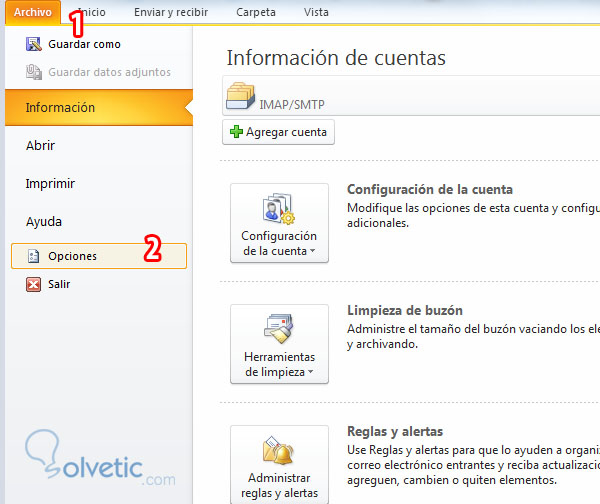
Task: Exit via the Salir label
Action: (59, 284)
